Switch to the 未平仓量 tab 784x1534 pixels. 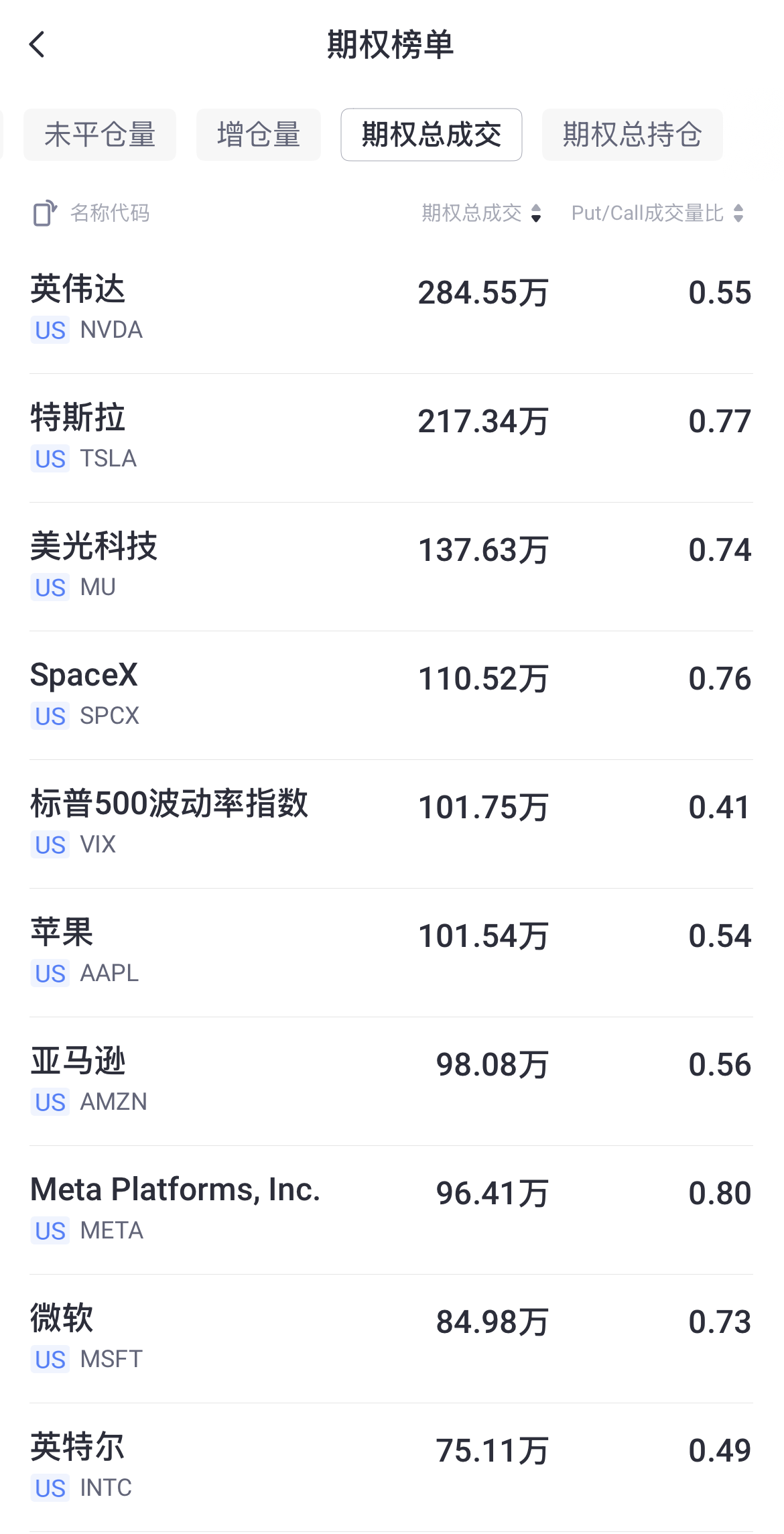(100, 135)
